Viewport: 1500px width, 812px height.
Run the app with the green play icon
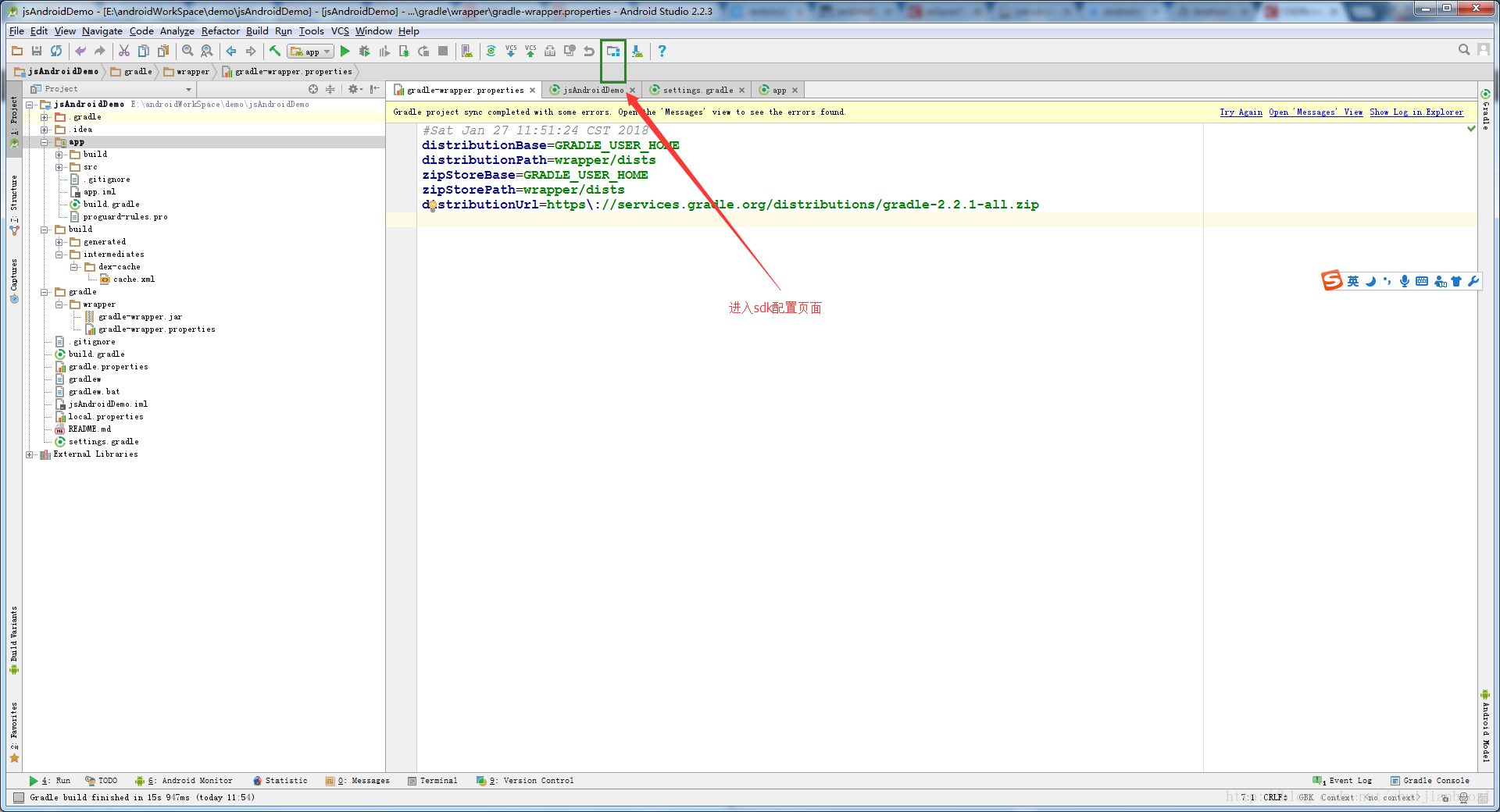tap(345, 51)
